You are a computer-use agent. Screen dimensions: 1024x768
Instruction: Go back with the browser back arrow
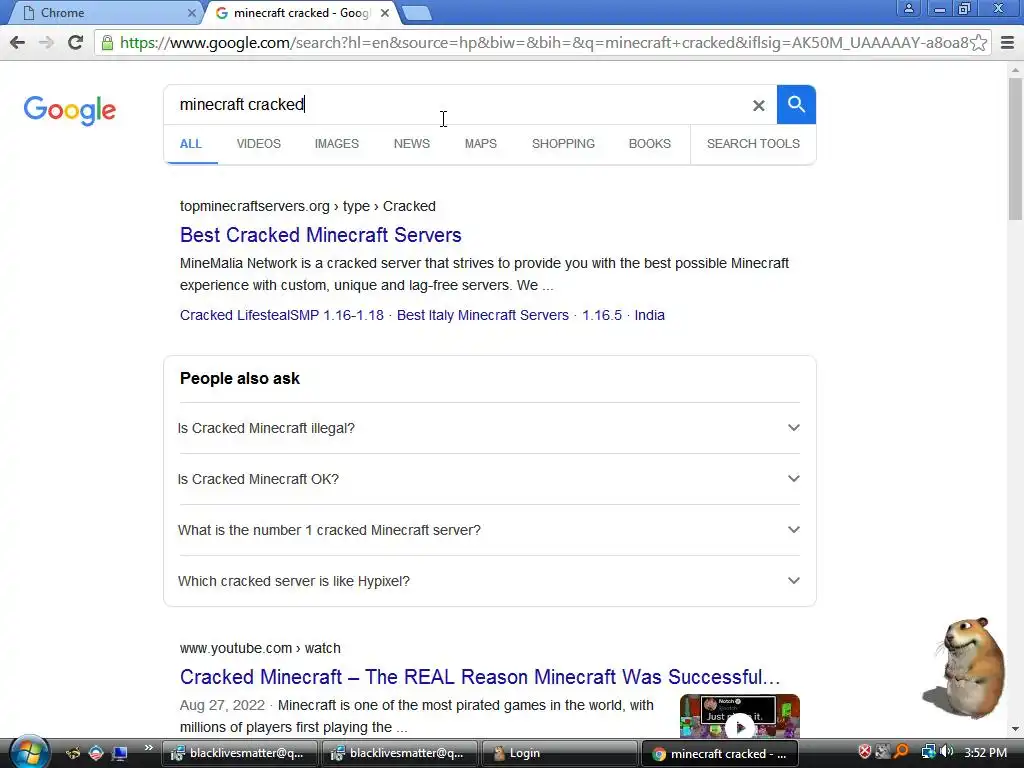pyautogui.click(x=18, y=43)
